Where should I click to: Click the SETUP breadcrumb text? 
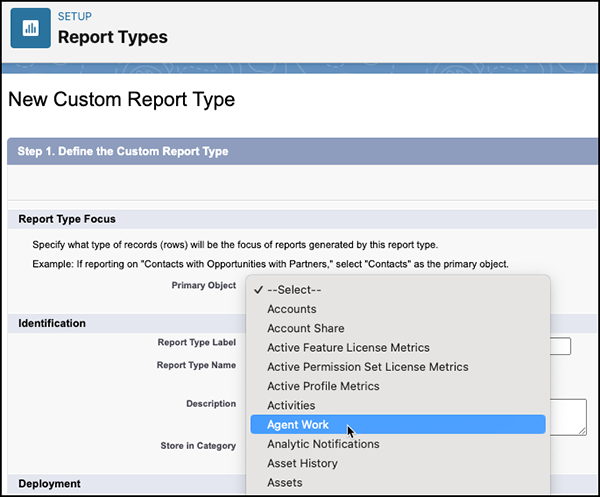tap(75, 16)
